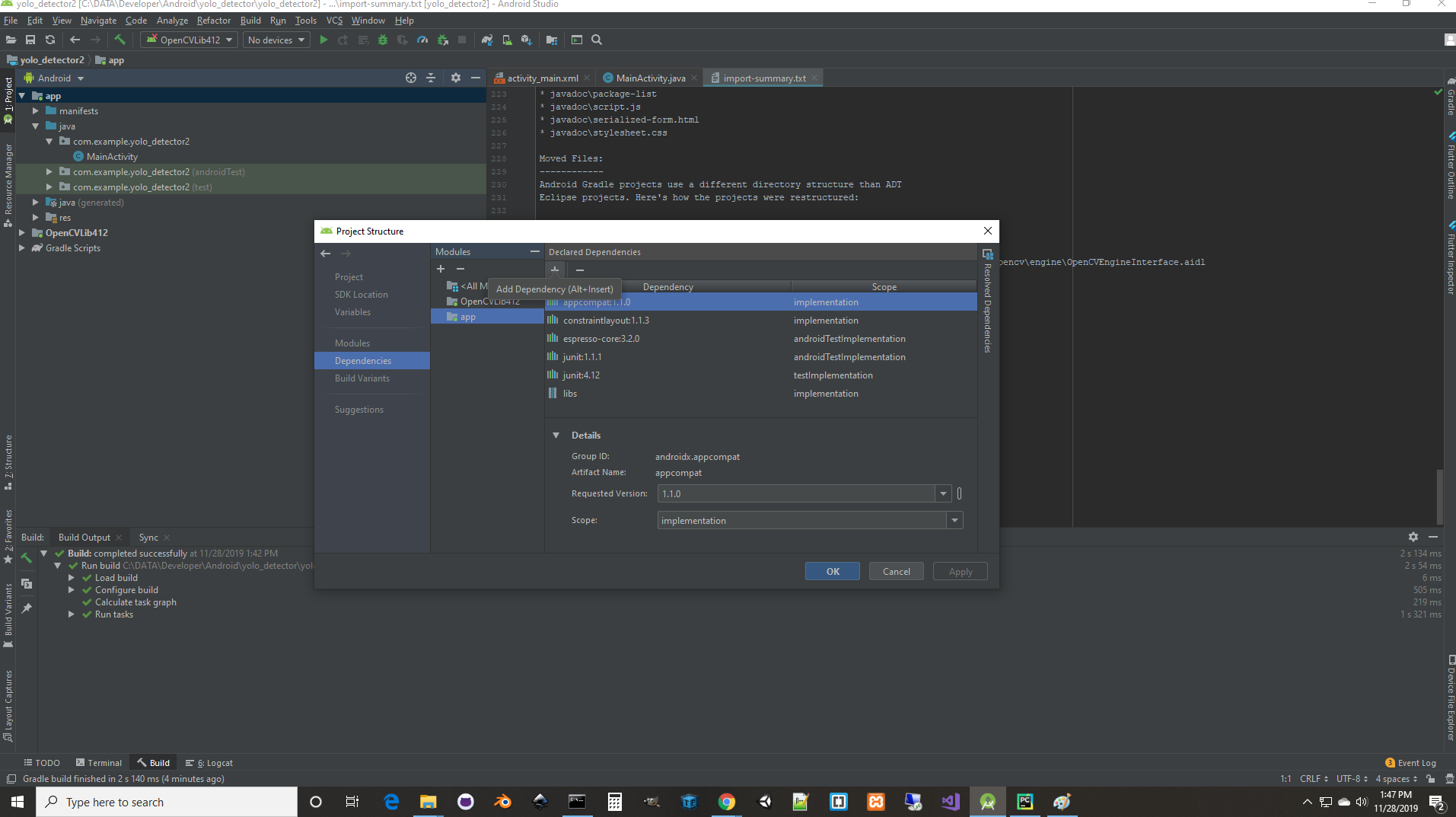
Task: Open the Logcat tool window tab
Action: coord(209,763)
